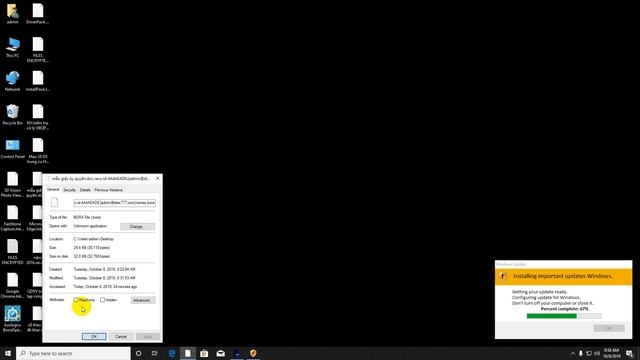Select 'Percent complete: 67%' text

pyautogui.click(x=564, y=309)
